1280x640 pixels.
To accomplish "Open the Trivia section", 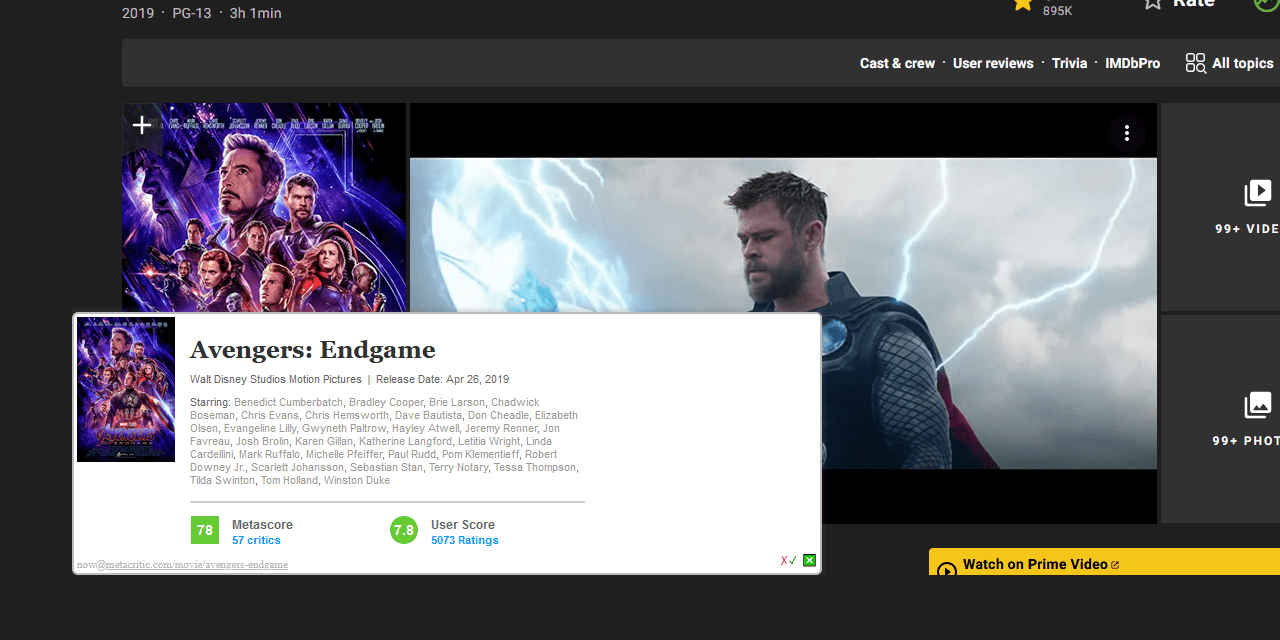I will (1069, 63).
